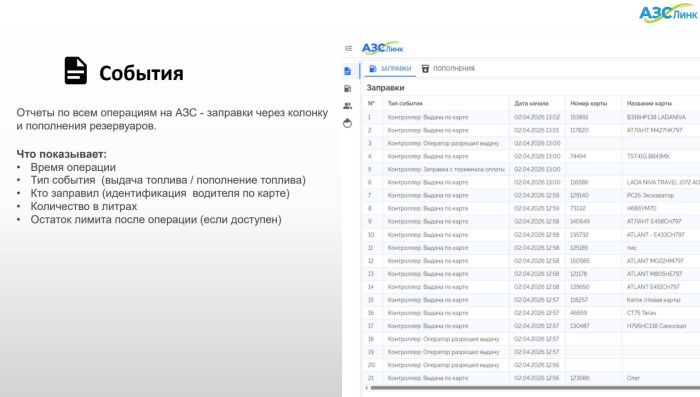700x397 pixels.
Task: Select the События slide title text
Action: pyautogui.click(x=141, y=73)
